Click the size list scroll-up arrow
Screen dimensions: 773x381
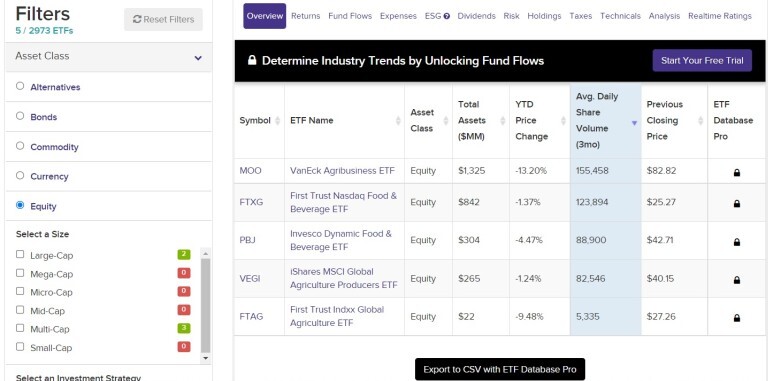206,253
